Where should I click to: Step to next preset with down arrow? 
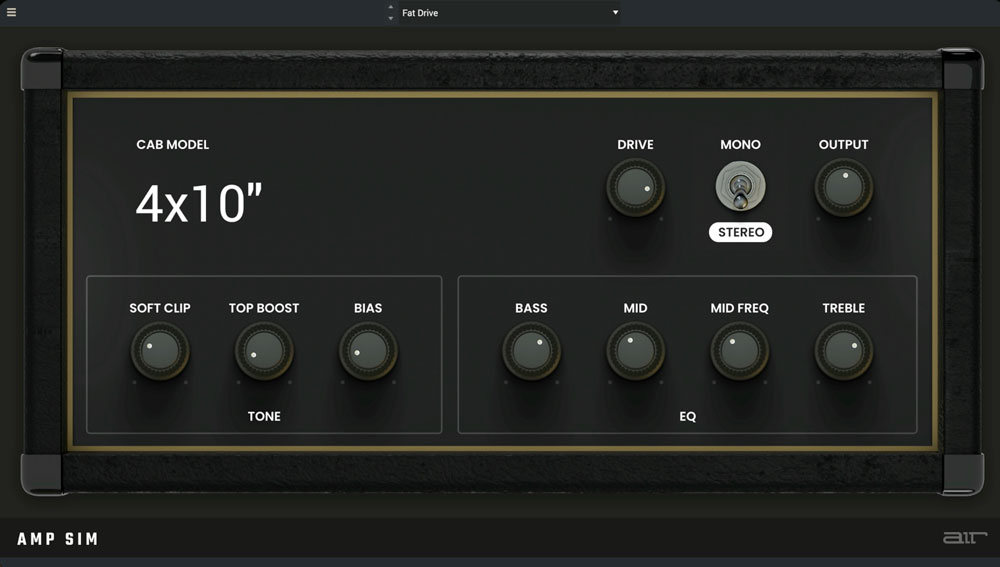pos(391,18)
